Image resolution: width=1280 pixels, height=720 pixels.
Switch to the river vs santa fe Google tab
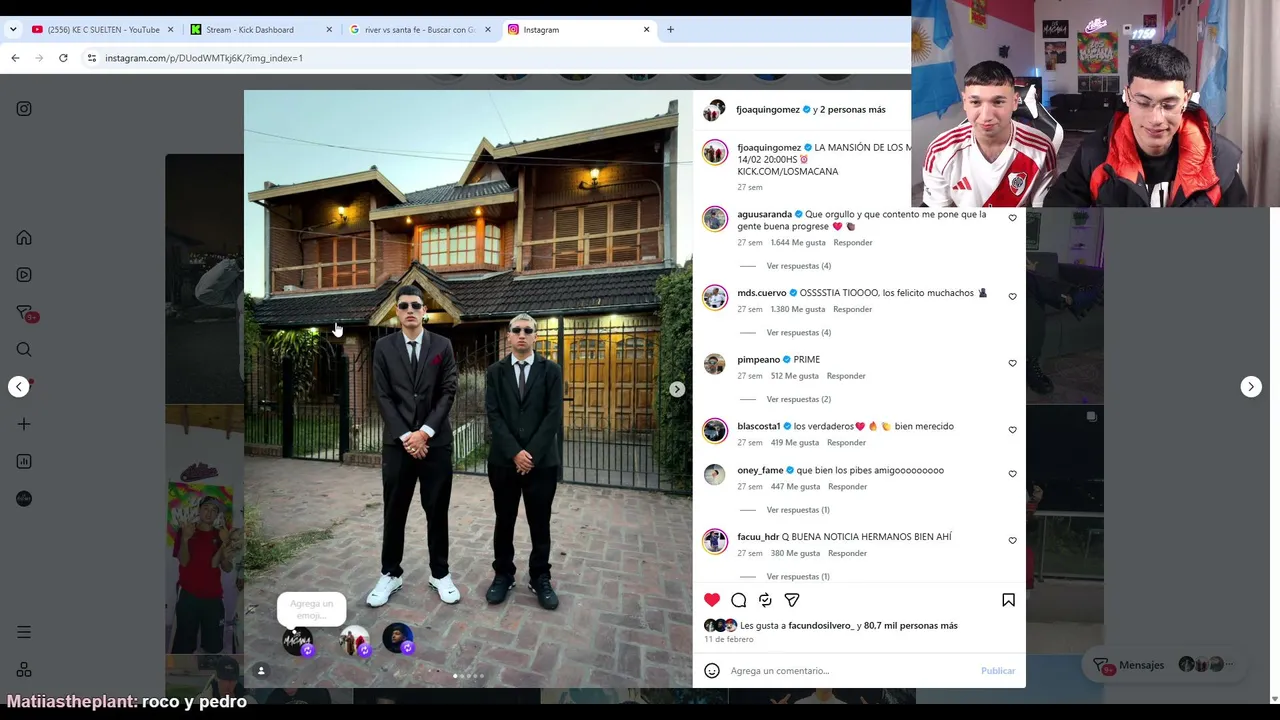pyautogui.click(x=420, y=30)
